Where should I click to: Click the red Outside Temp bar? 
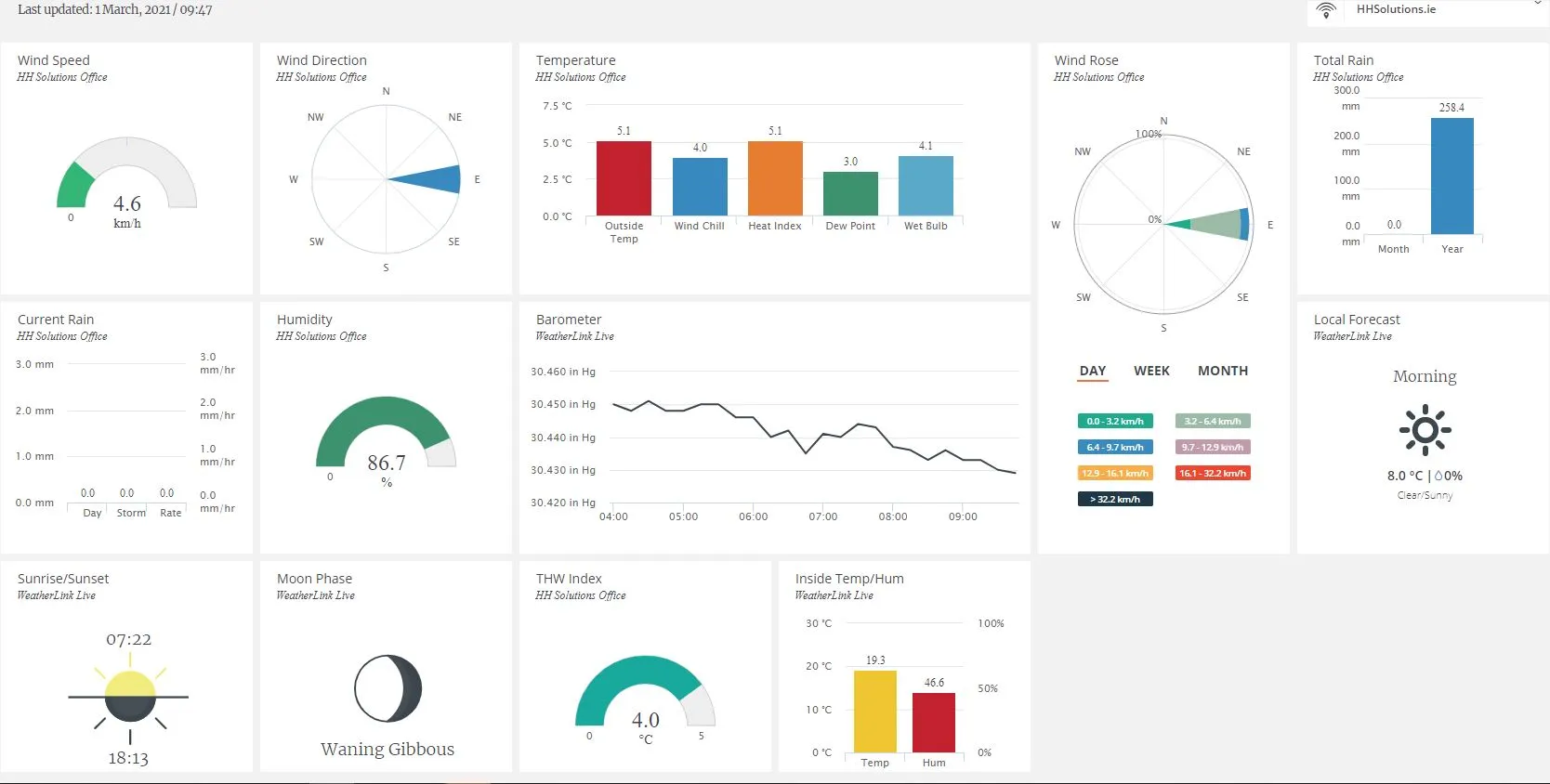click(x=624, y=178)
